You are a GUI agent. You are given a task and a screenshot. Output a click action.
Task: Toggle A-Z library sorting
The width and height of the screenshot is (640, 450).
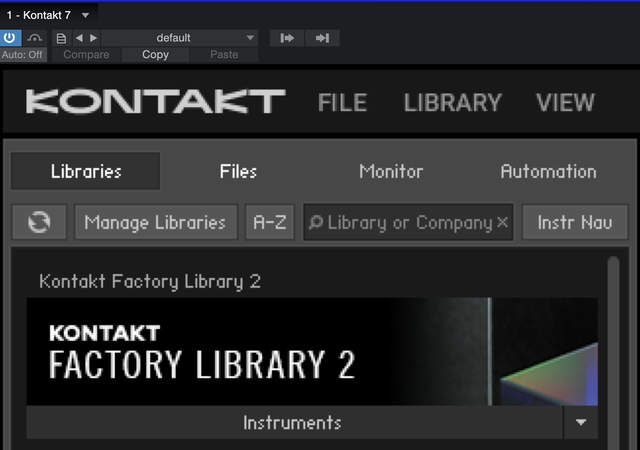pyautogui.click(x=269, y=222)
